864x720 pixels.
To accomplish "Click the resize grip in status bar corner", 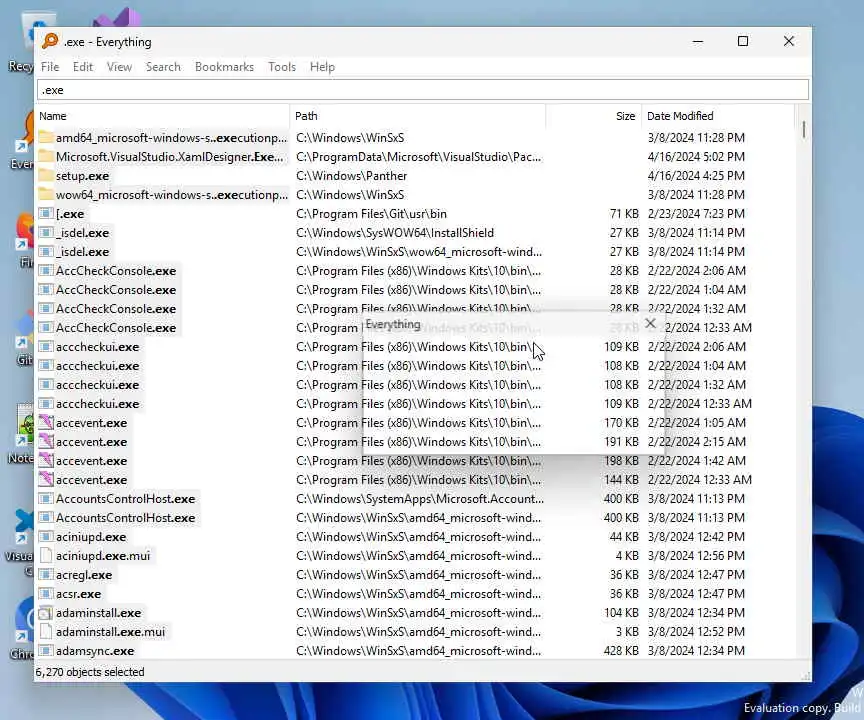I will [805, 675].
